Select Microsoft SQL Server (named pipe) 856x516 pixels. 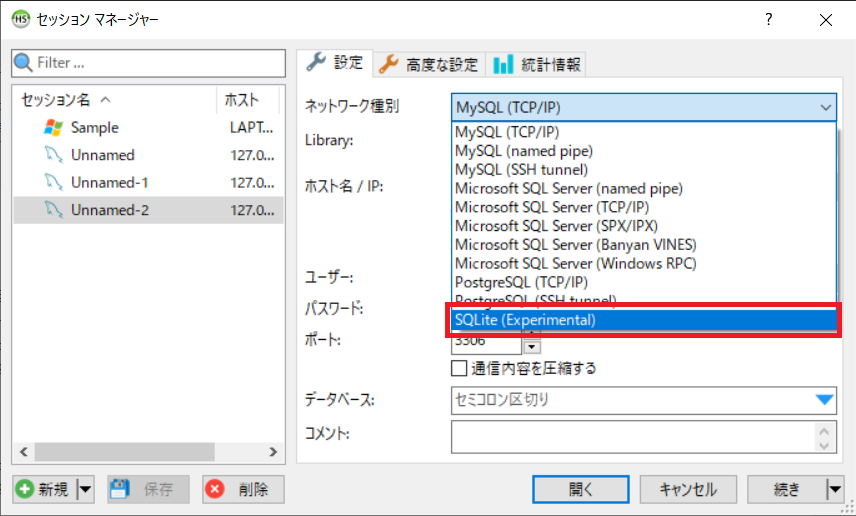pyautogui.click(x=644, y=188)
